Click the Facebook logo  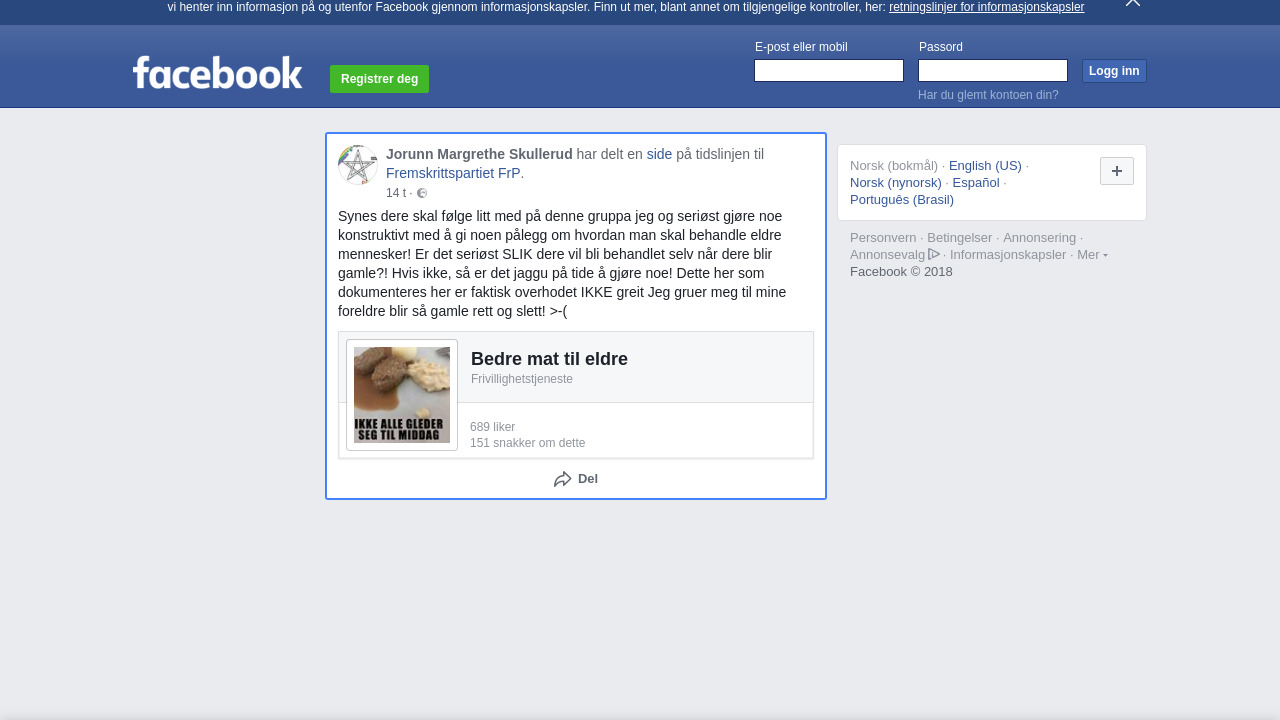pyautogui.click(x=217, y=73)
